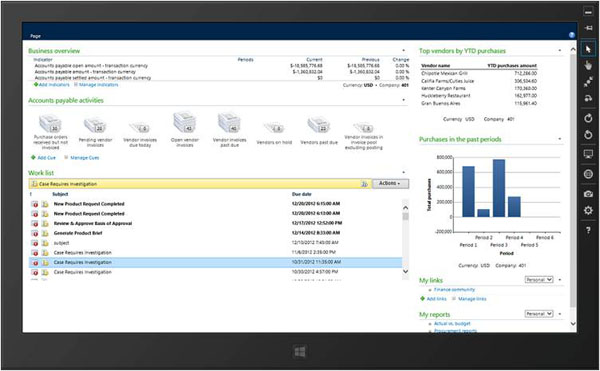The image size is (600, 371).
Task: Open the Vendors on hold cue
Action: pyautogui.click(x=274, y=133)
